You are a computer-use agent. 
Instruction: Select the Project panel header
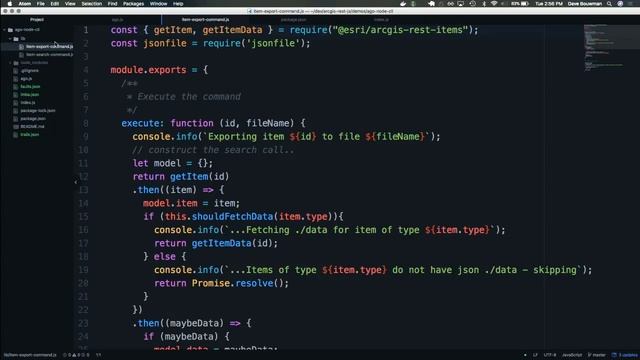(37, 20)
